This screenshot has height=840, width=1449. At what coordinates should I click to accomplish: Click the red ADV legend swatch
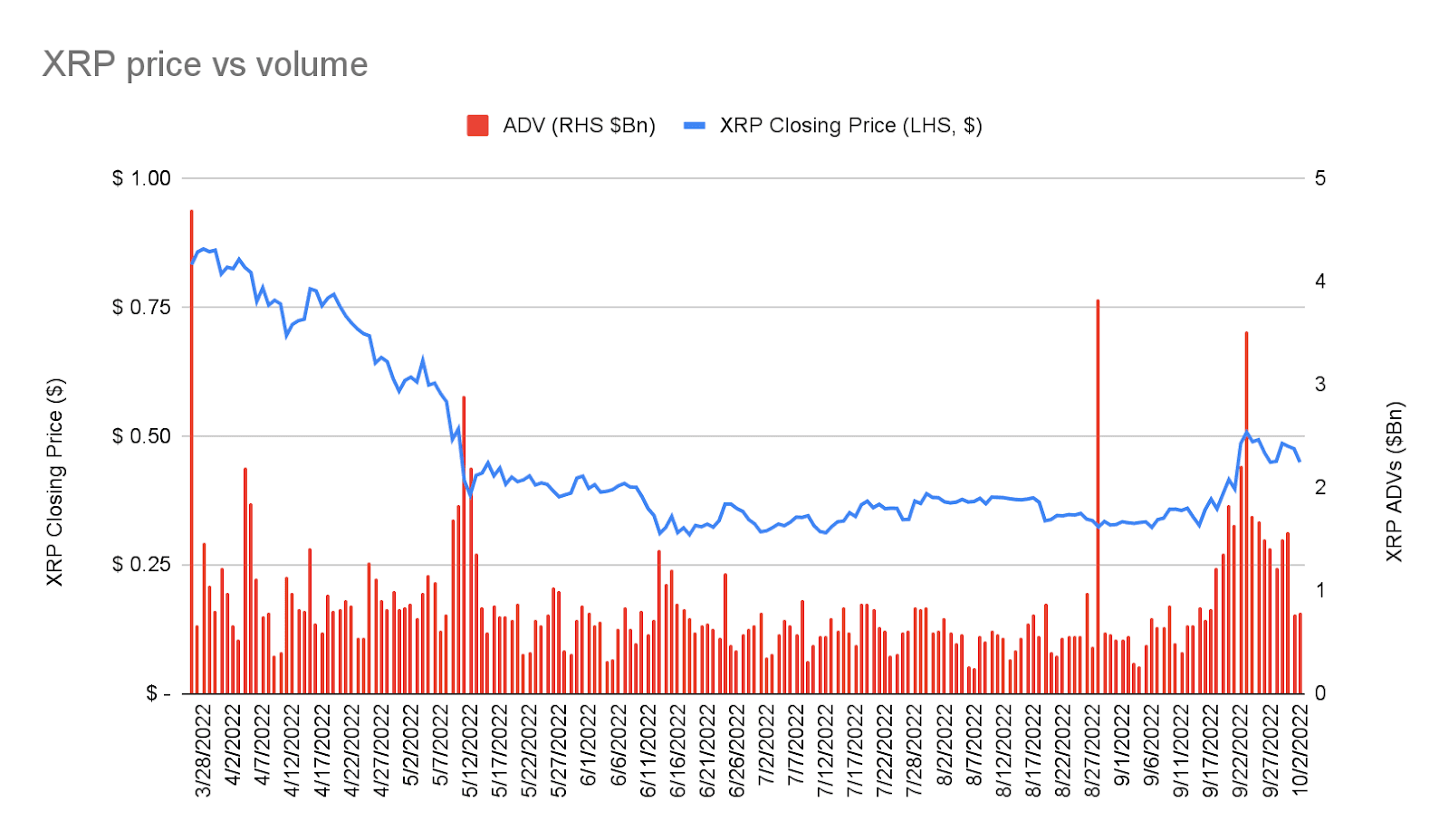point(477,126)
